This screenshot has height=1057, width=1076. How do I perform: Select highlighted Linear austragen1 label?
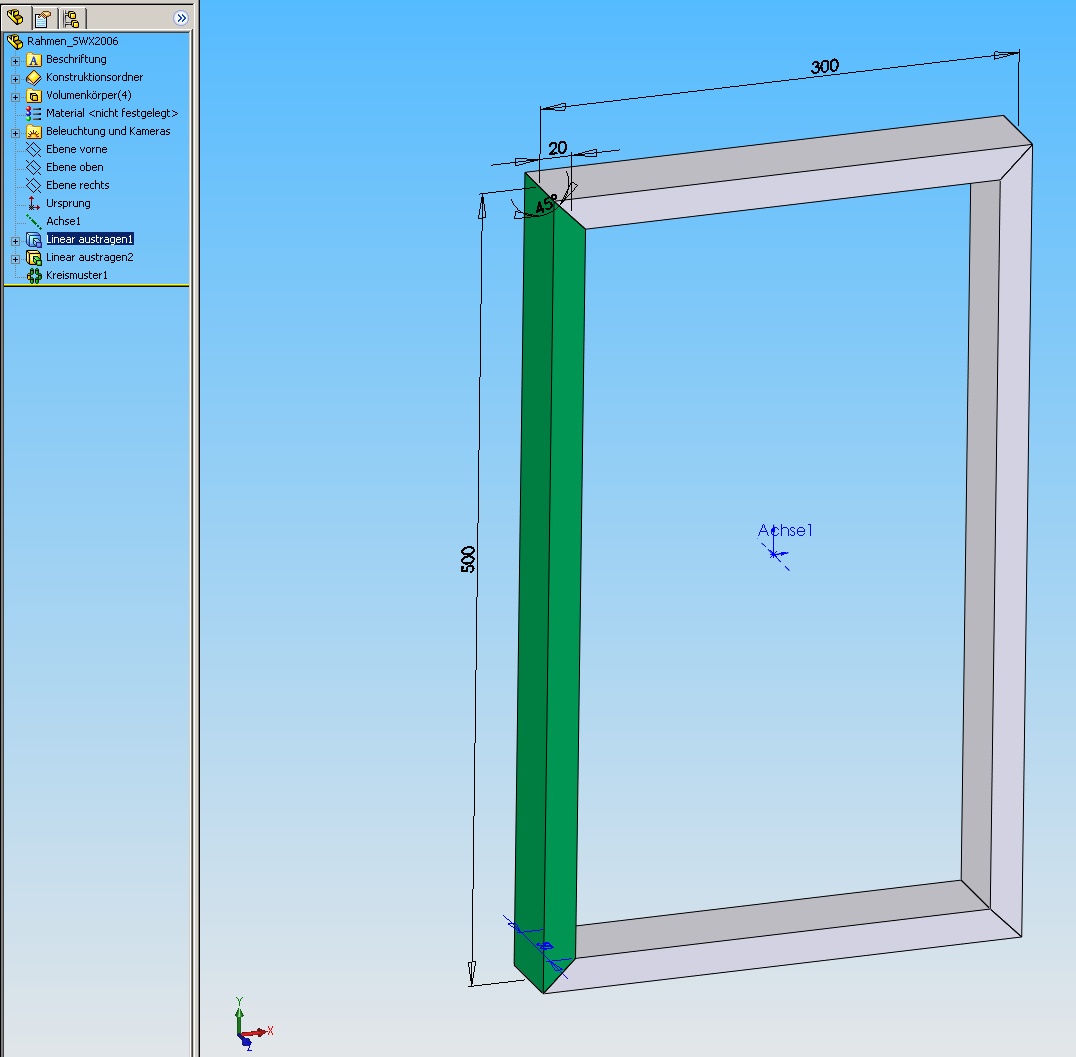(90, 239)
